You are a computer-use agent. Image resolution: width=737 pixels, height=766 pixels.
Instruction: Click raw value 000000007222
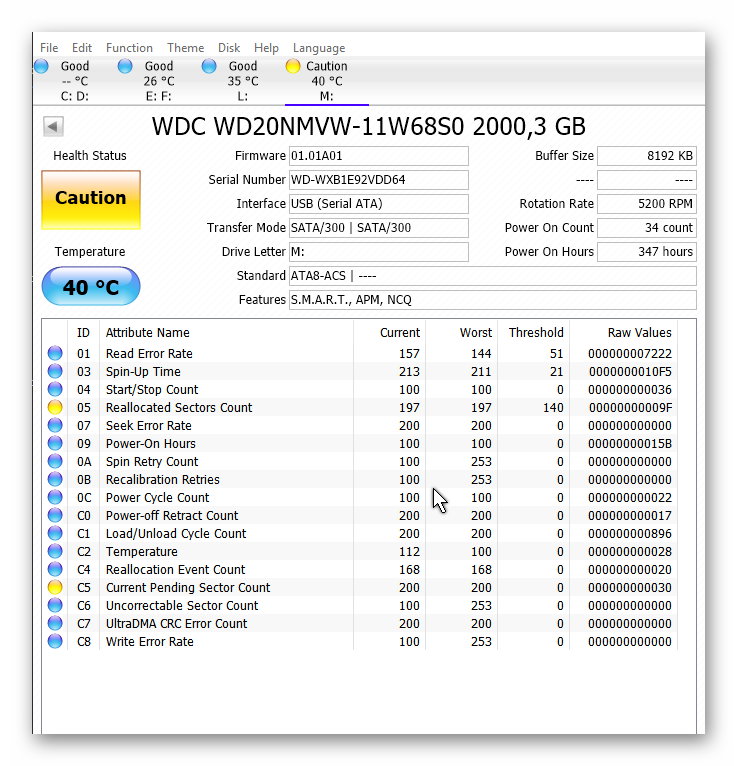coord(630,353)
